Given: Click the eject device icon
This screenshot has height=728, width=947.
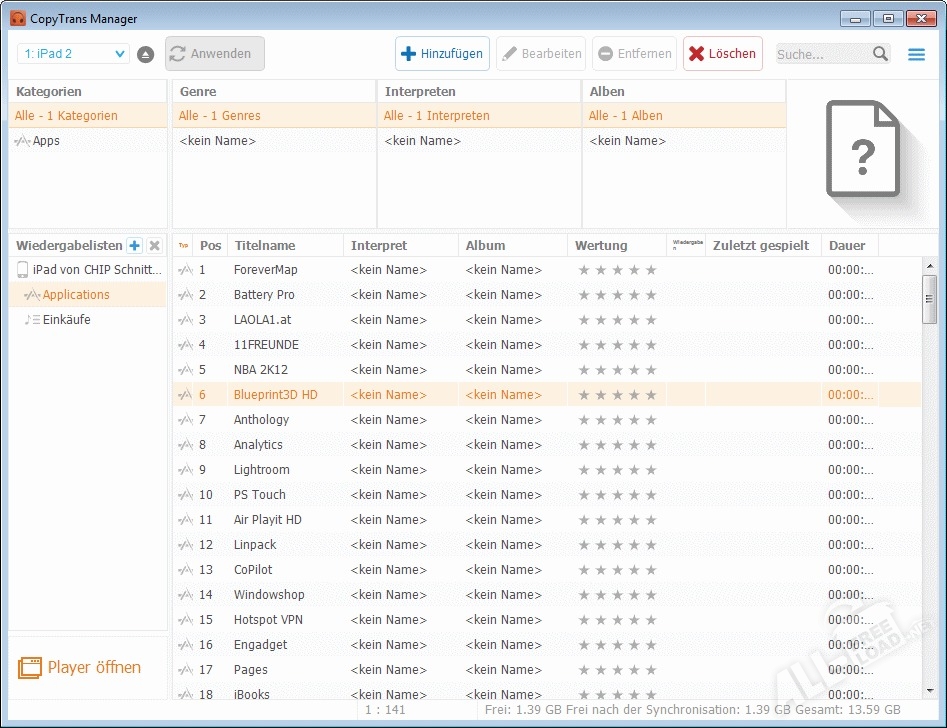Looking at the screenshot, I should tap(145, 54).
